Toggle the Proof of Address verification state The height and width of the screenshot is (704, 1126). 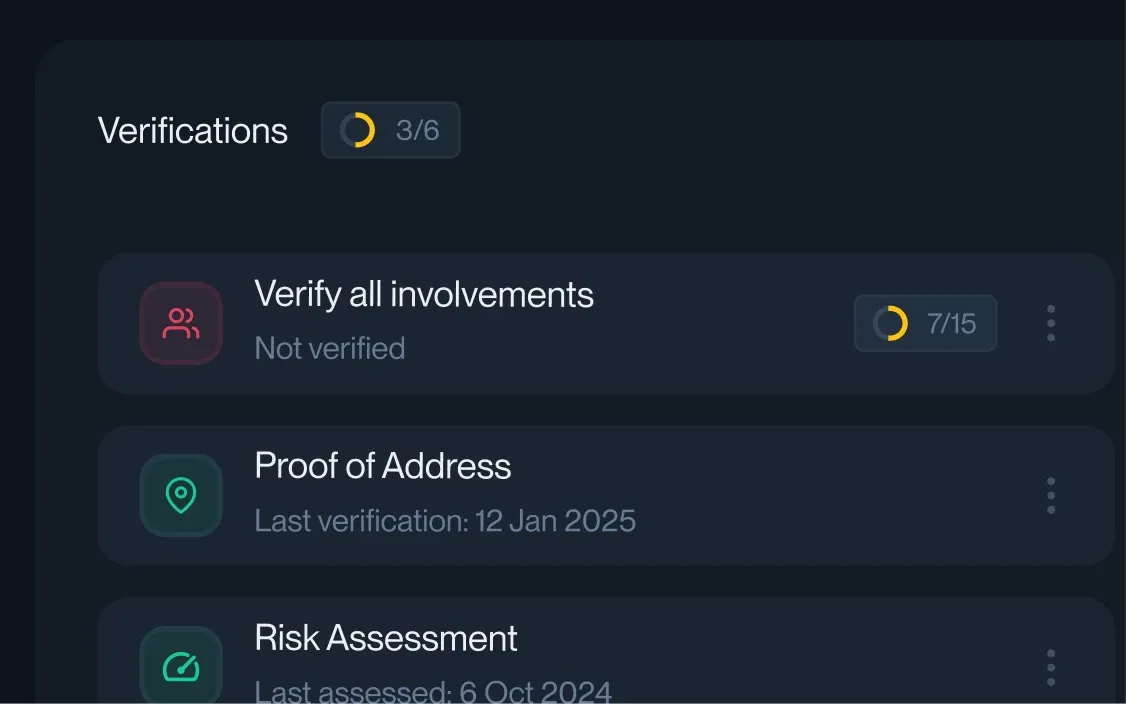(x=1051, y=494)
